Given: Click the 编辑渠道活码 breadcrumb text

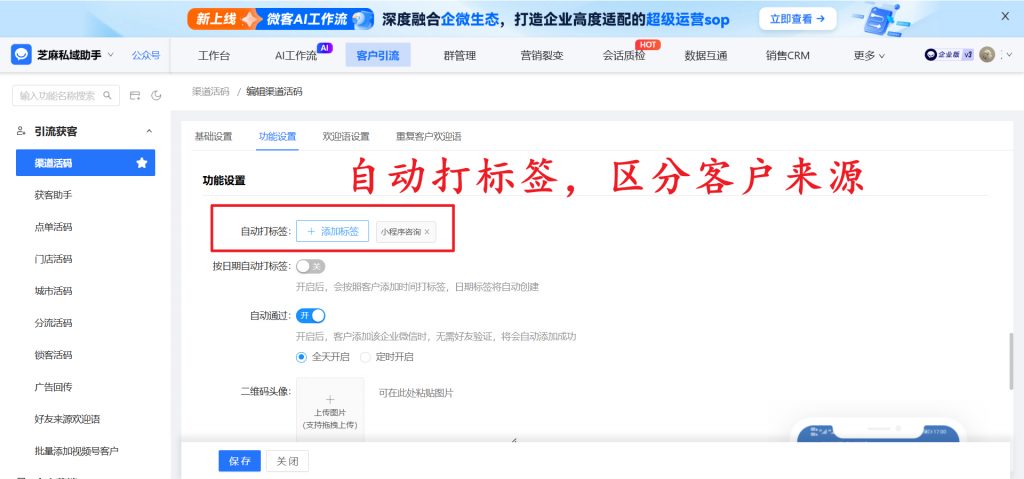Looking at the screenshot, I should (x=274, y=91).
